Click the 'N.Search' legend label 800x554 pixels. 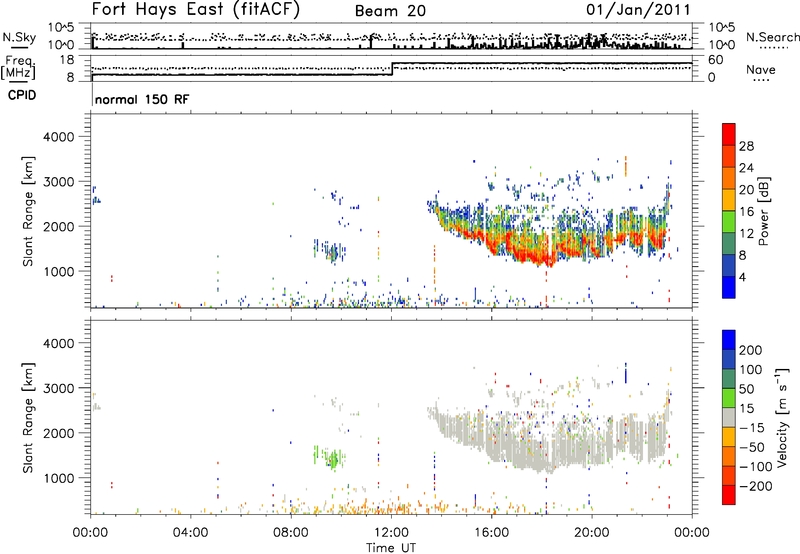coord(772,37)
